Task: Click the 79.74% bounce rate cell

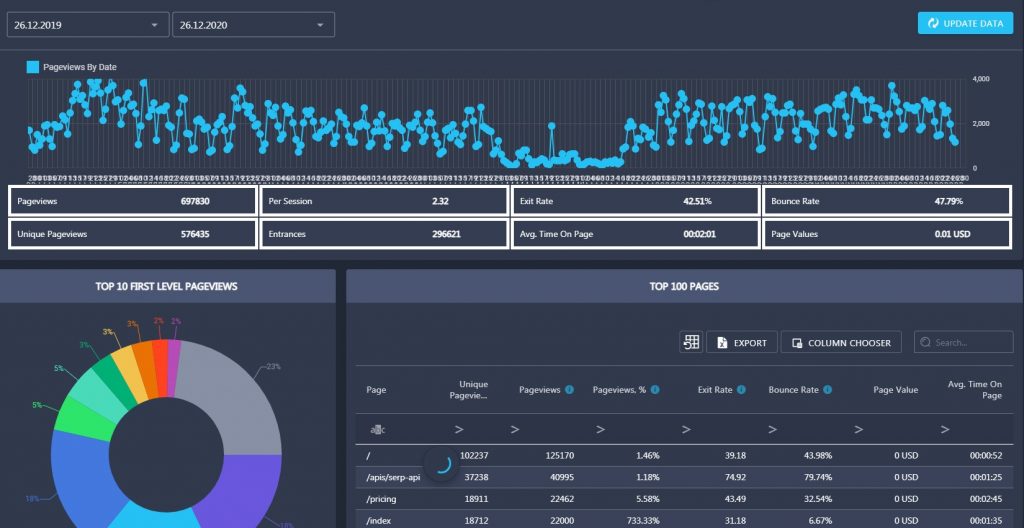Action: (x=817, y=477)
